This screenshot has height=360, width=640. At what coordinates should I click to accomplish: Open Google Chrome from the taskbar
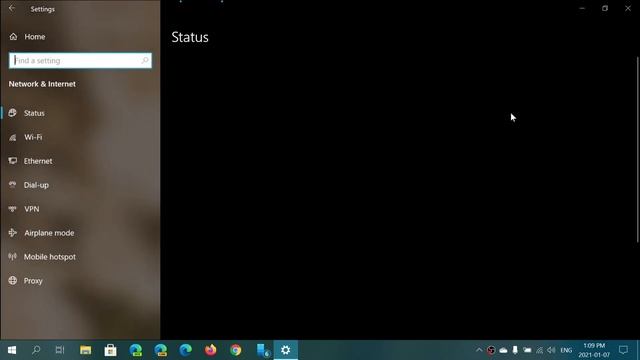click(236, 350)
